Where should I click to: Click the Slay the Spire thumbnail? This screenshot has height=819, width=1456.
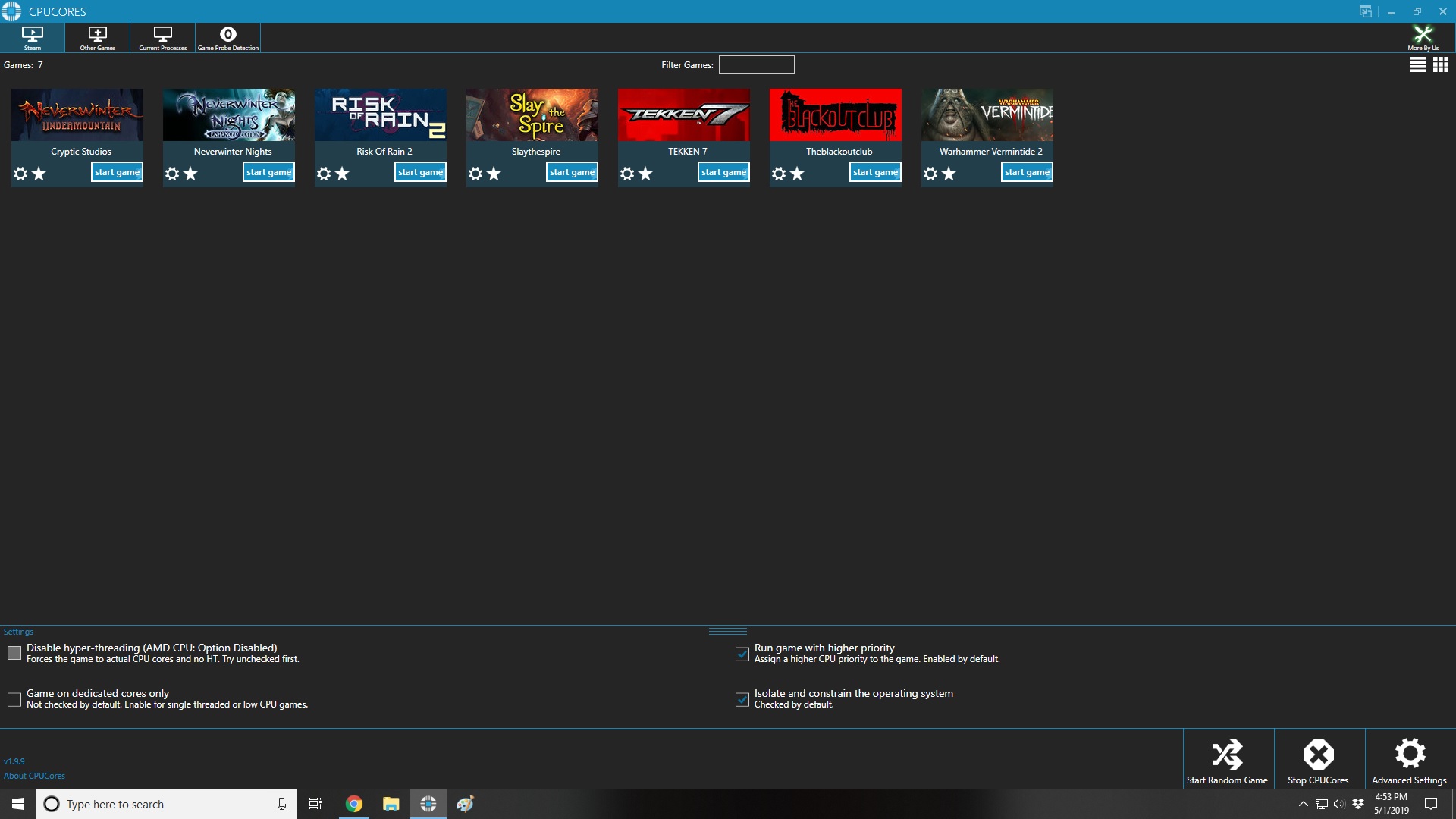pyautogui.click(x=532, y=115)
